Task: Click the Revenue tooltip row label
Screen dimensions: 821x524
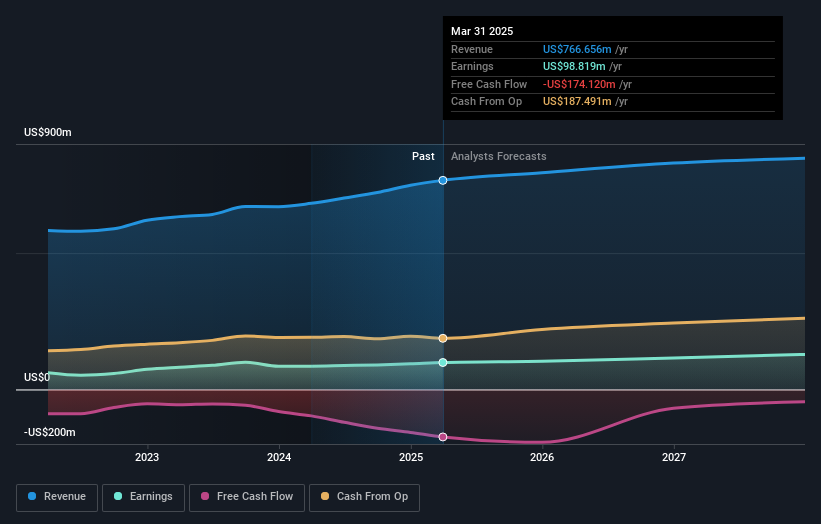Action: click(x=472, y=49)
